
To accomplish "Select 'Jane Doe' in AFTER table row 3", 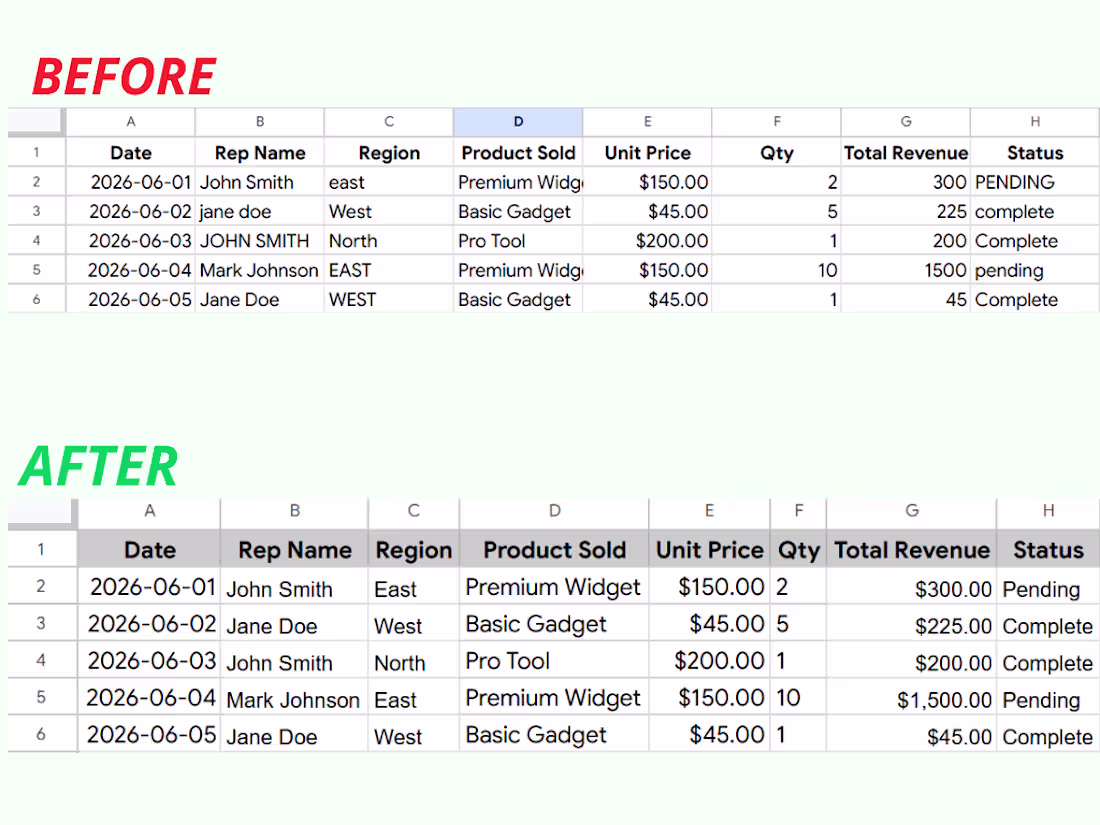I will (x=295, y=624).
